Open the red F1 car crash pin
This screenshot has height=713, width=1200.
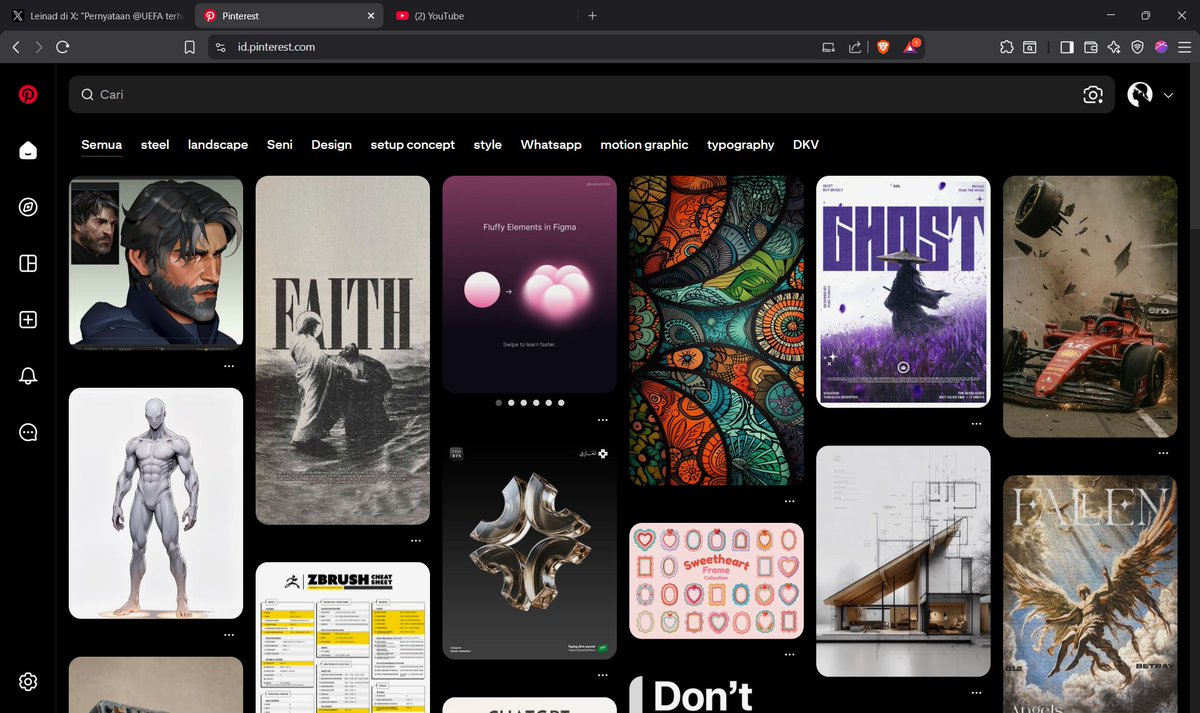[x=1090, y=307]
